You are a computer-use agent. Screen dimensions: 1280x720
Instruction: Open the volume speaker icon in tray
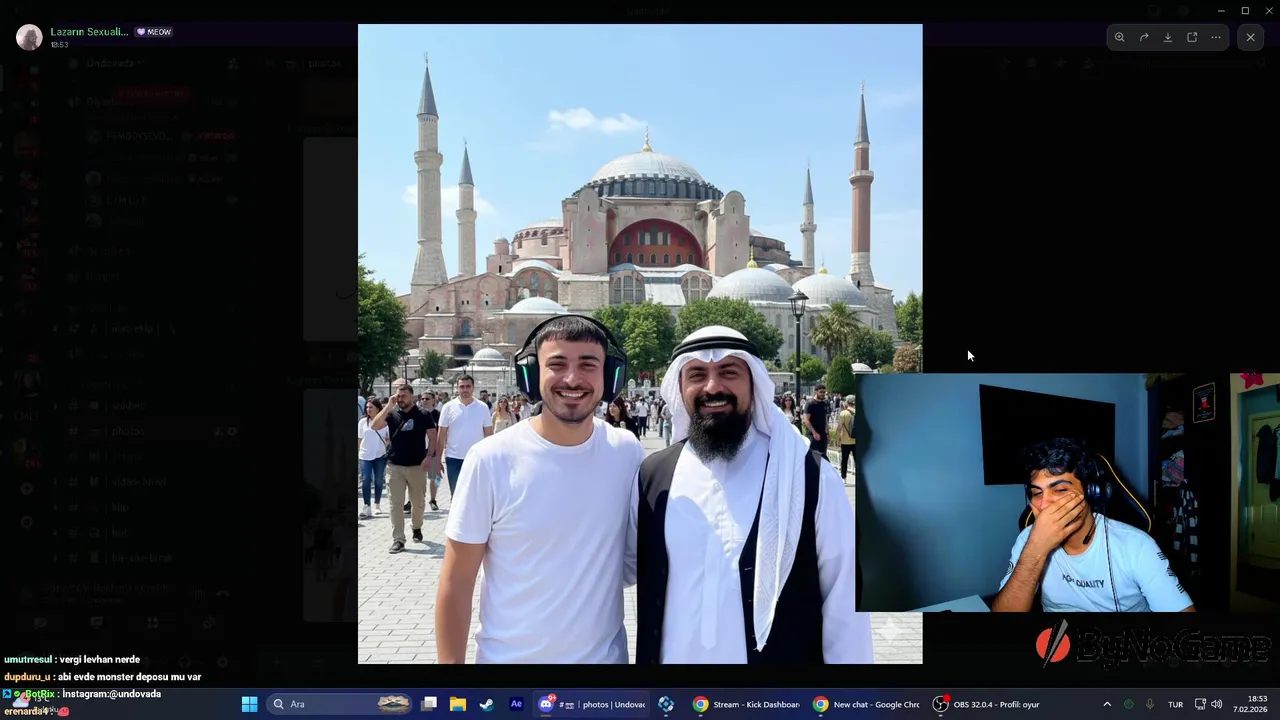1217,704
